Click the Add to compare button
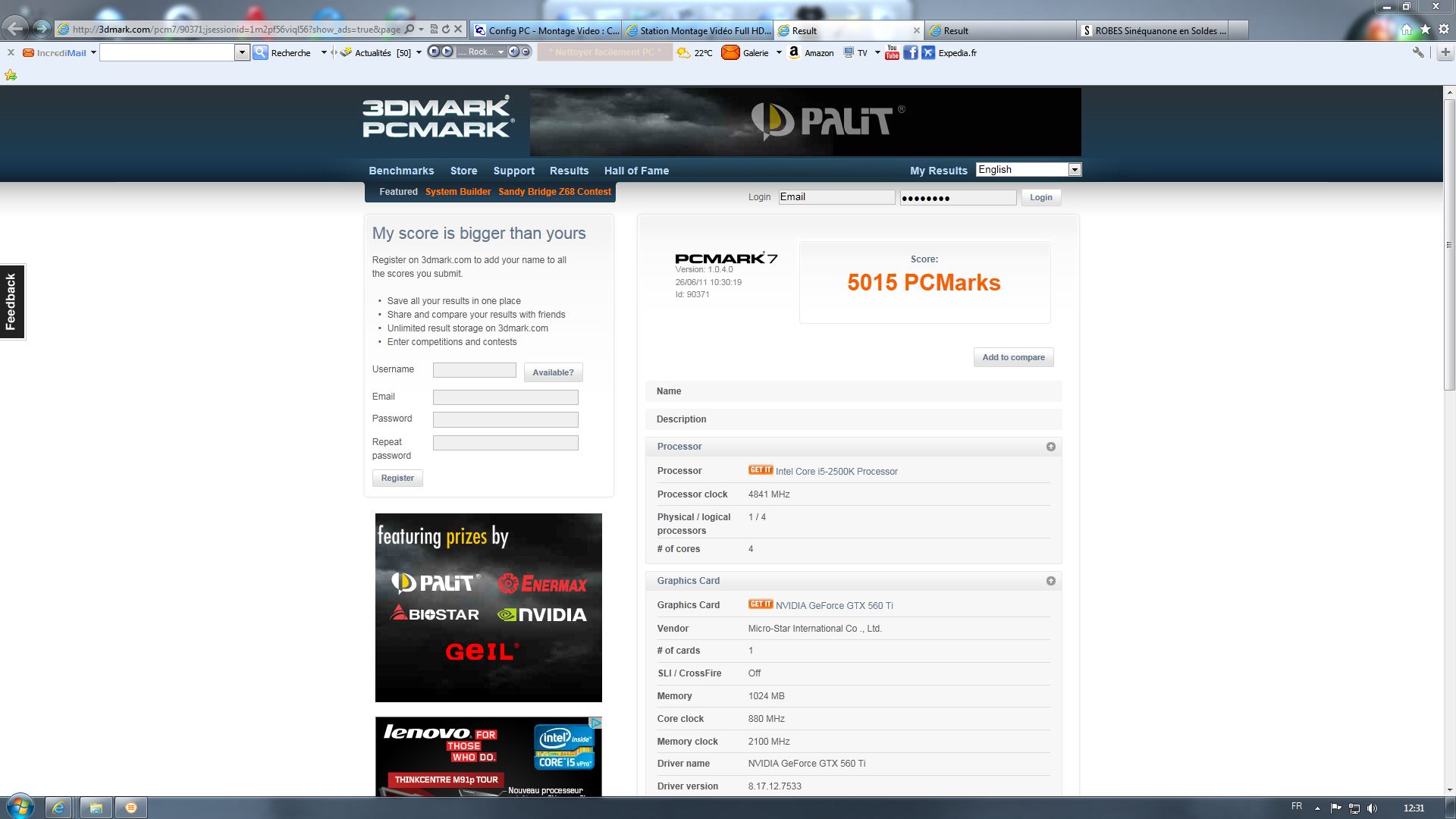This screenshot has width=1456, height=819. [1012, 357]
